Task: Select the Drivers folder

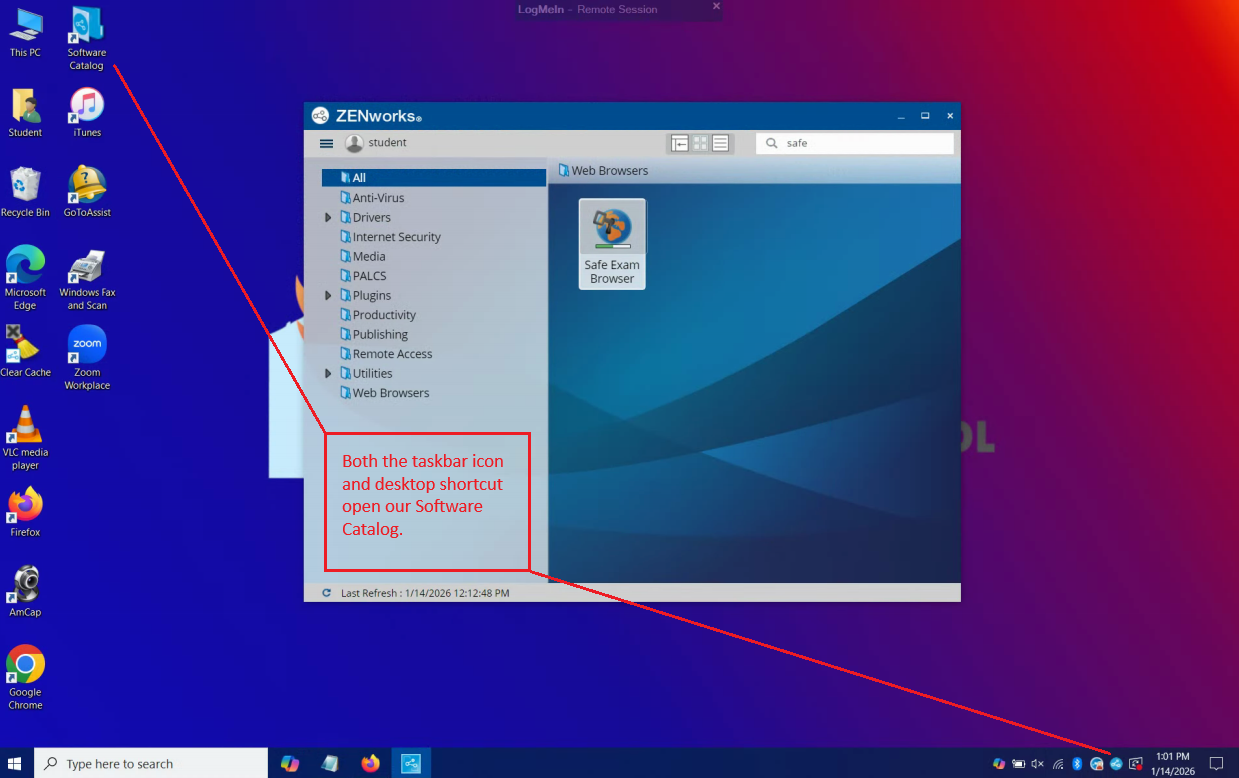Action: coord(365,217)
